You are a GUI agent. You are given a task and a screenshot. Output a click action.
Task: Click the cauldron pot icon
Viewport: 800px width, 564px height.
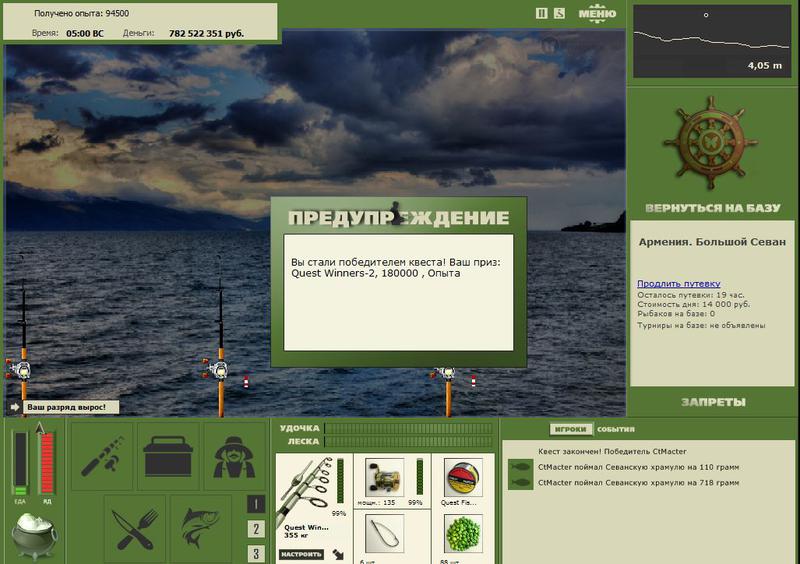tap(34, 536)
